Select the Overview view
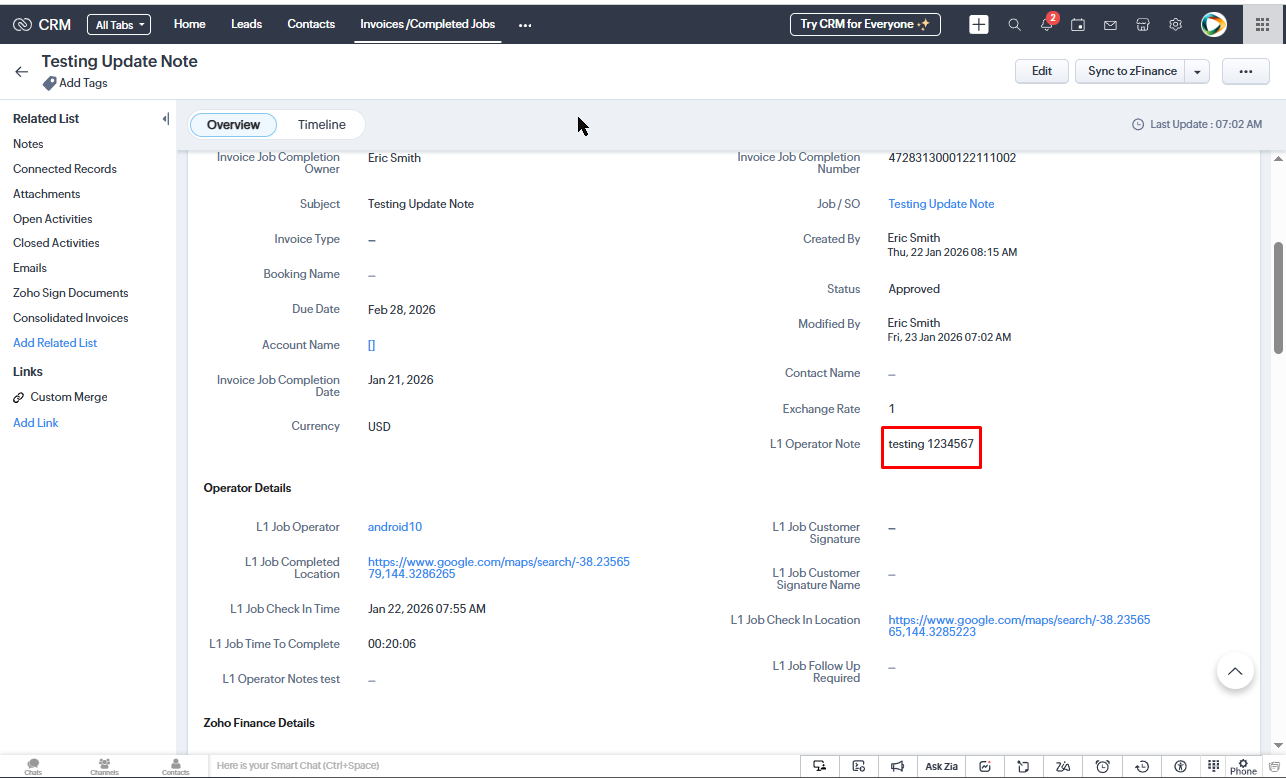The width and height of the screenshot is (1286, 778). point(234,125)
